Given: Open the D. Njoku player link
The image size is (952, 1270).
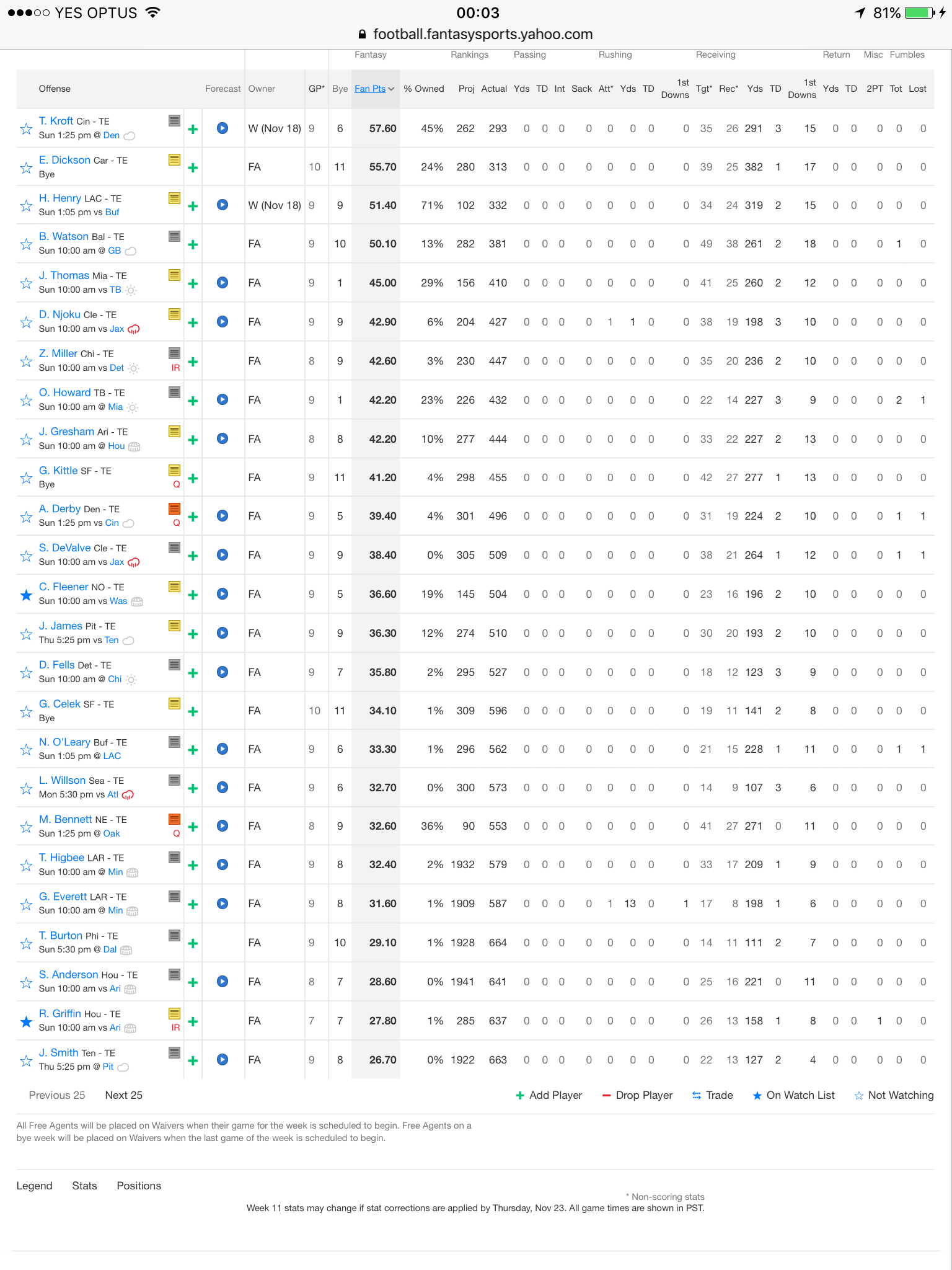Looking at the screenshot, I should tap(59, 314).
